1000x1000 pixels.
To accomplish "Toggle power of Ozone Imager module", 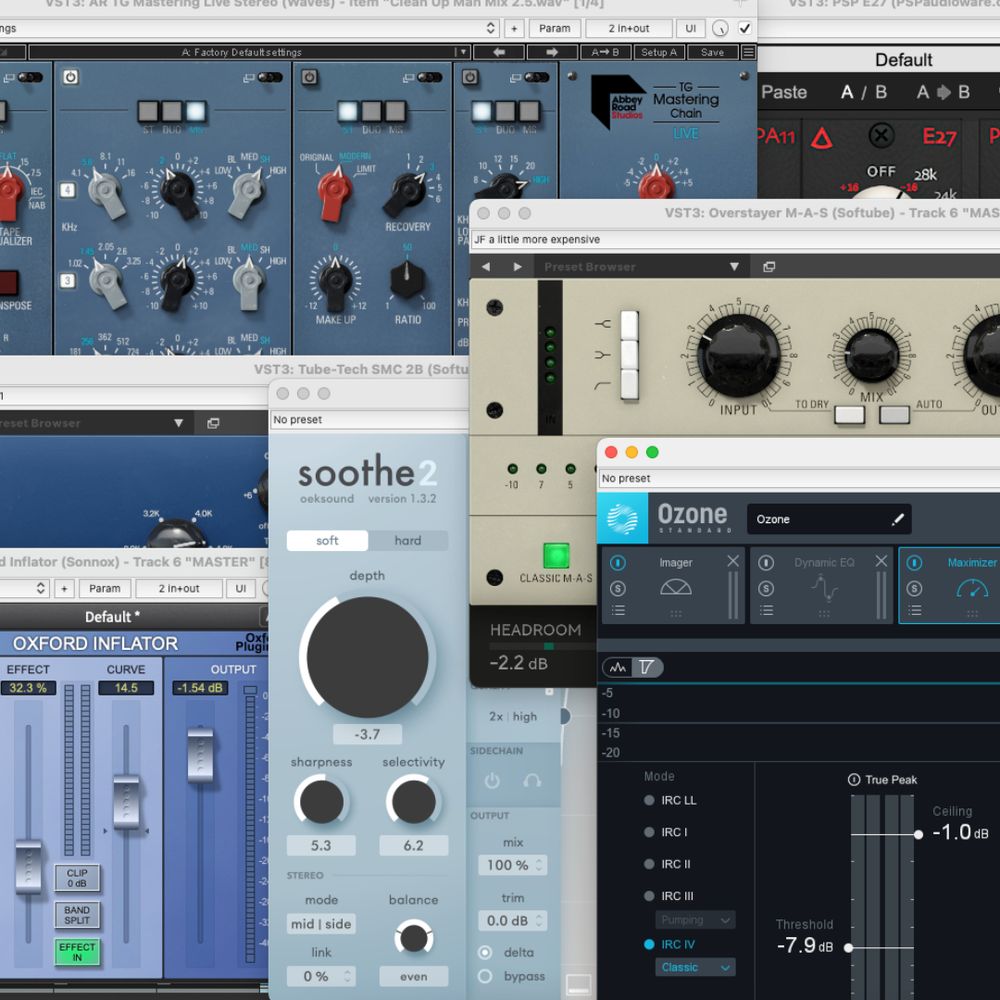I will [617, 562].
